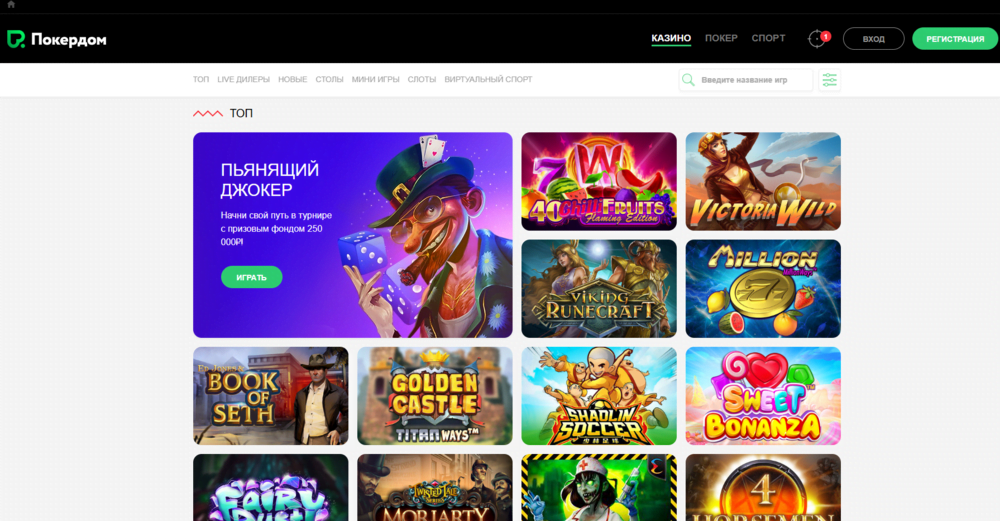Open the Viking Runecraft game
Screen dimensions: 1000x521
click(x=599, y=289)
